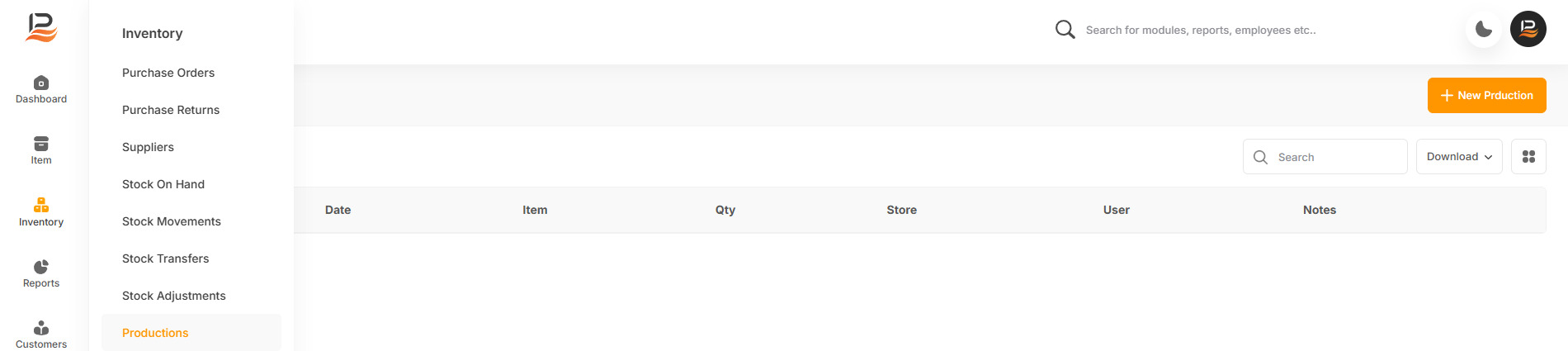The height and width of the screenshot is (351, 1568).
Task: Toggle dark mode with moon icon
Action: [1484, 30]
